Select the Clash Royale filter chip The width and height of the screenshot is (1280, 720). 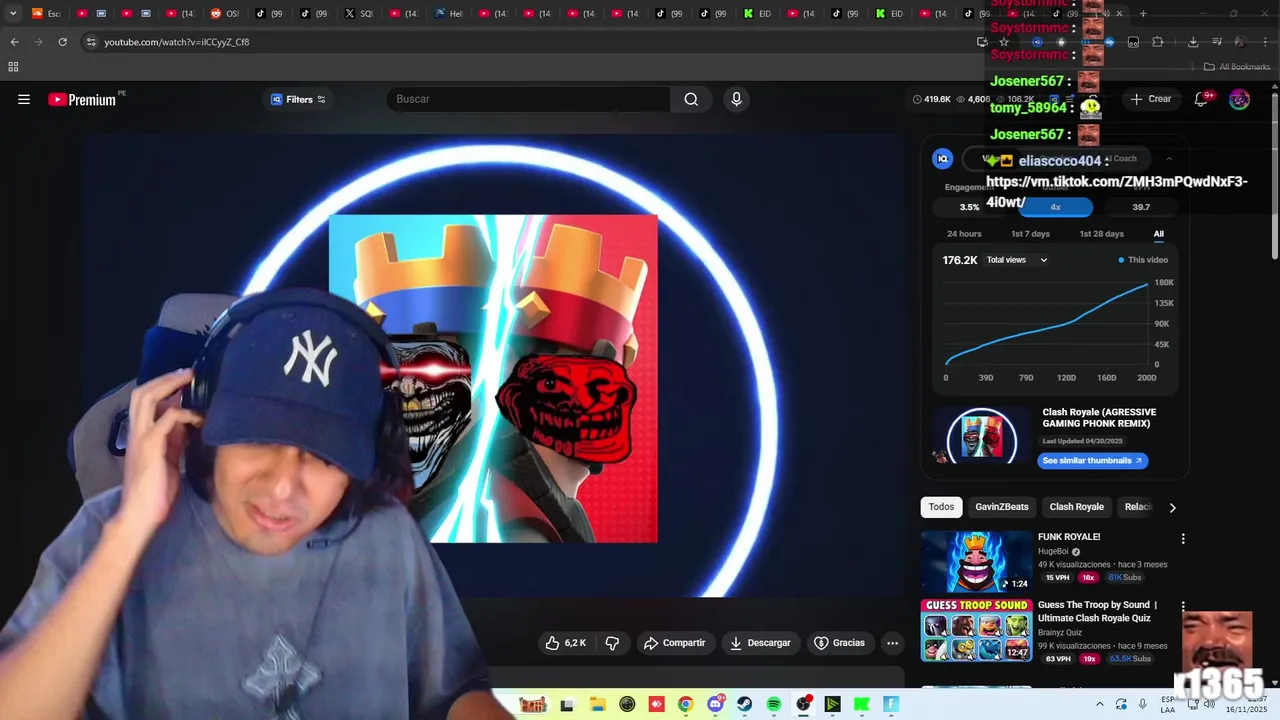click(1076, 507)
